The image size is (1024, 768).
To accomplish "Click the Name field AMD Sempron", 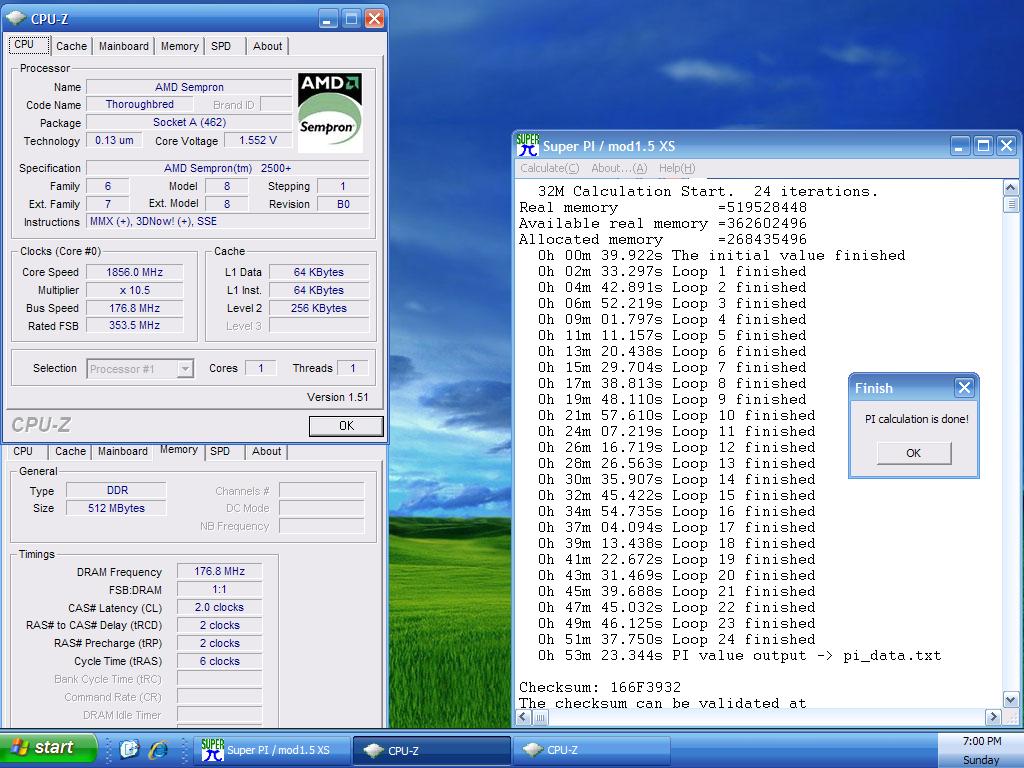I will click(x=189, y=87).
